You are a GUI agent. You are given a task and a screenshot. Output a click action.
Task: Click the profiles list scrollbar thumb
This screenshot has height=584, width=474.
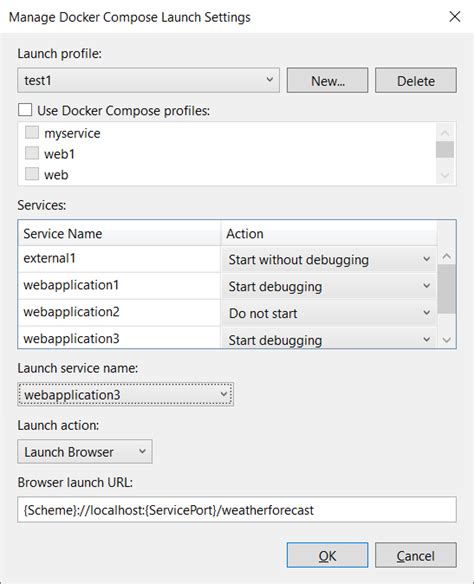point(445,150)
